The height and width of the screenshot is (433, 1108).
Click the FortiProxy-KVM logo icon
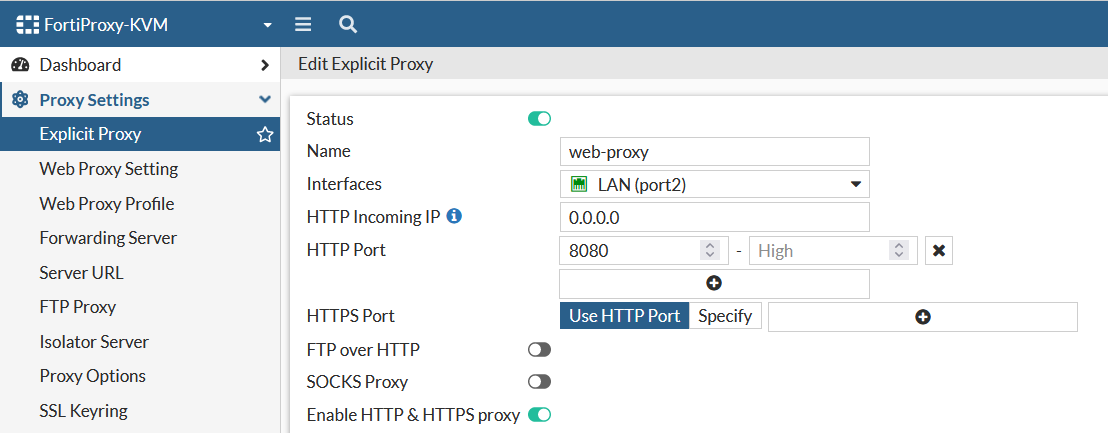(28, 25)
